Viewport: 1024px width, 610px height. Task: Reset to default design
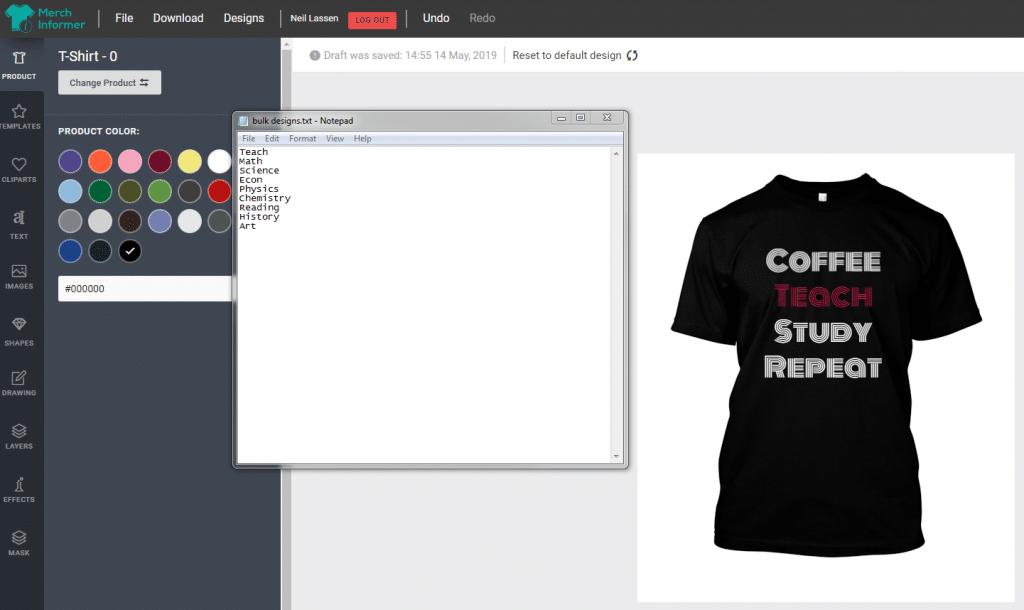pyautogui.click(x=575, y=56)
